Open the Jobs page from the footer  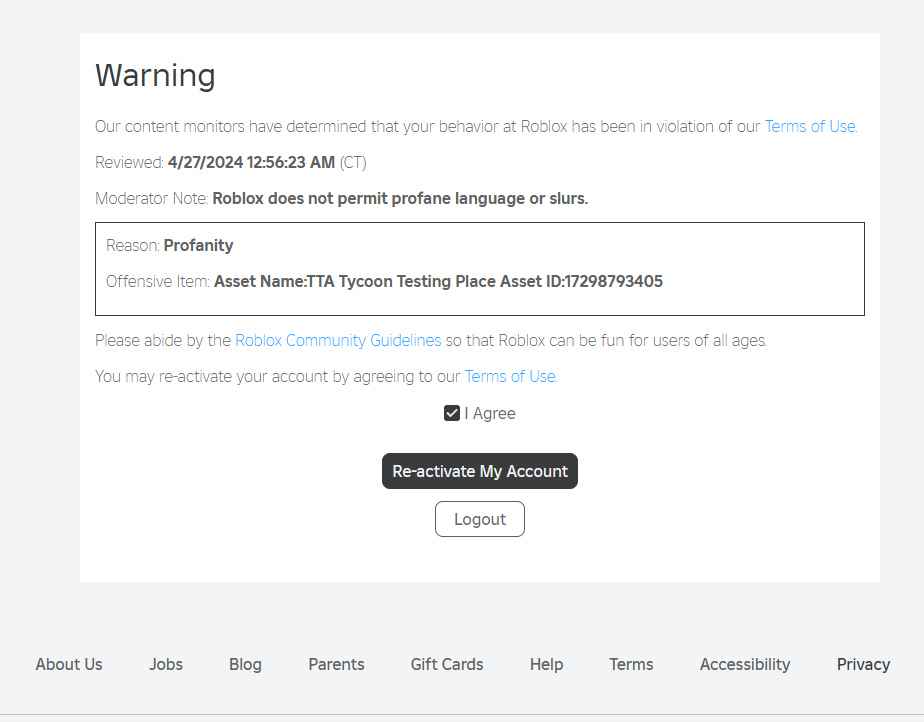(x=165, y=664)
